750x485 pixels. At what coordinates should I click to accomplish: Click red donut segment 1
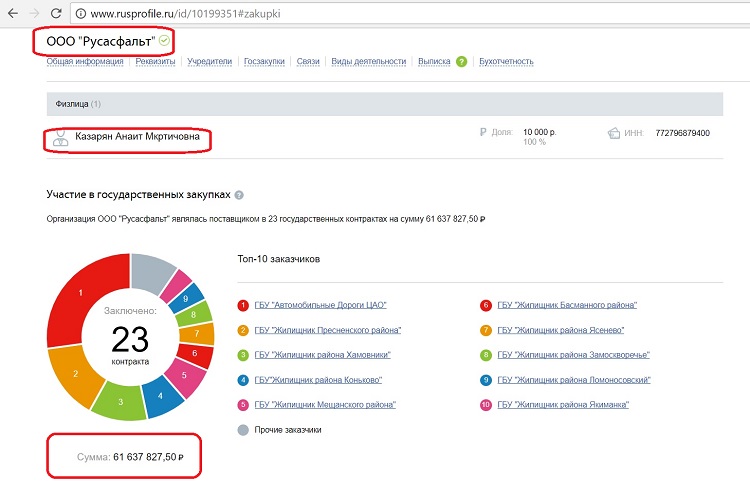coord(80,293)
